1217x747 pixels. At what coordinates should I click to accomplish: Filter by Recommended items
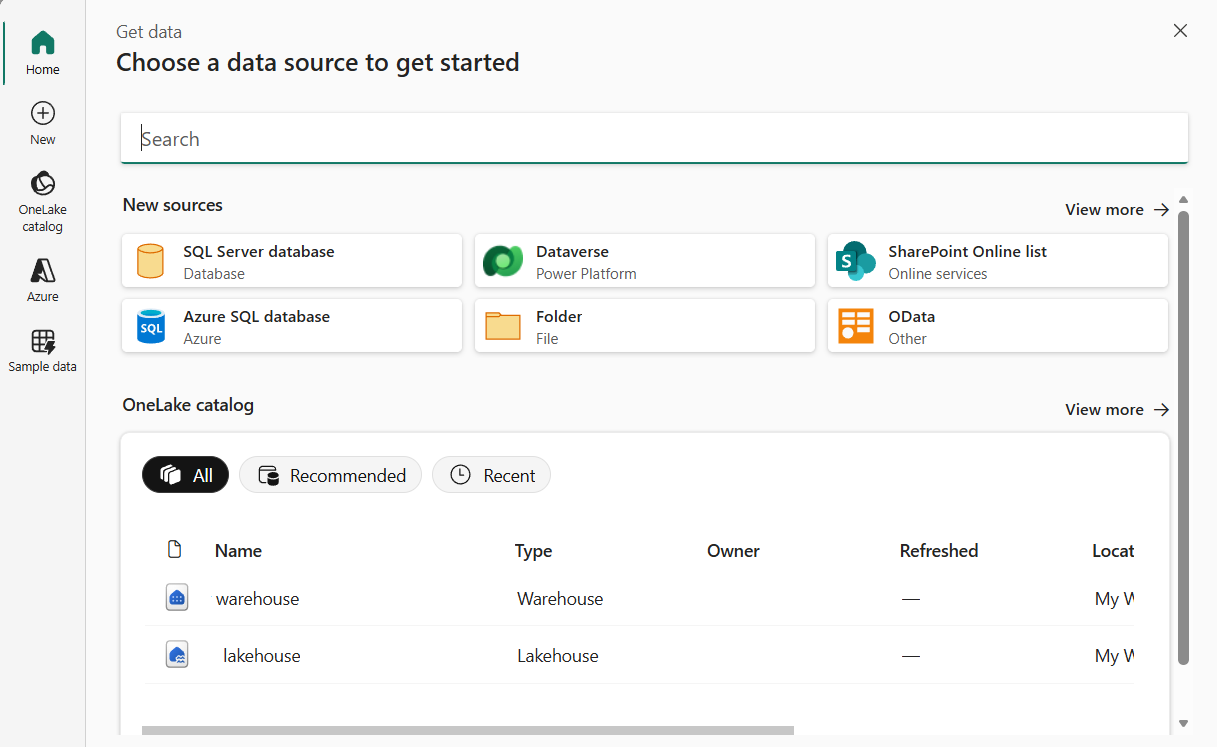coord(331,475)
